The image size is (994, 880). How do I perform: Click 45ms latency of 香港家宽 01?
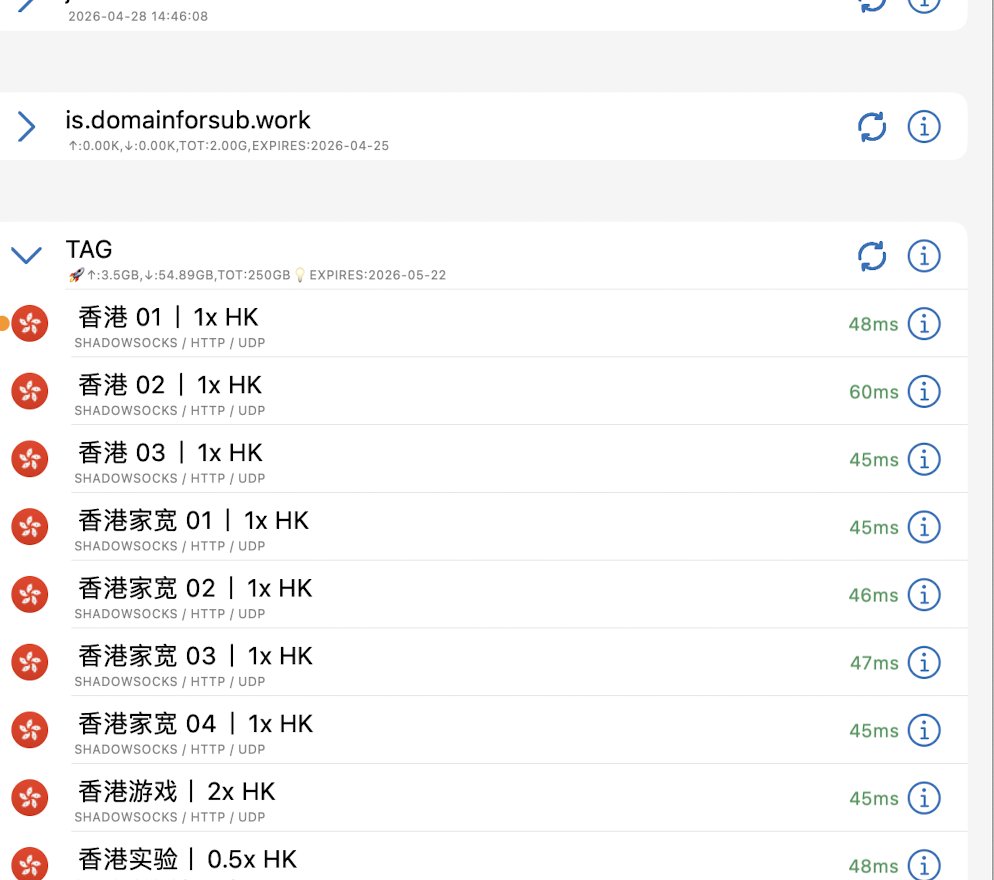pos(874,528)
